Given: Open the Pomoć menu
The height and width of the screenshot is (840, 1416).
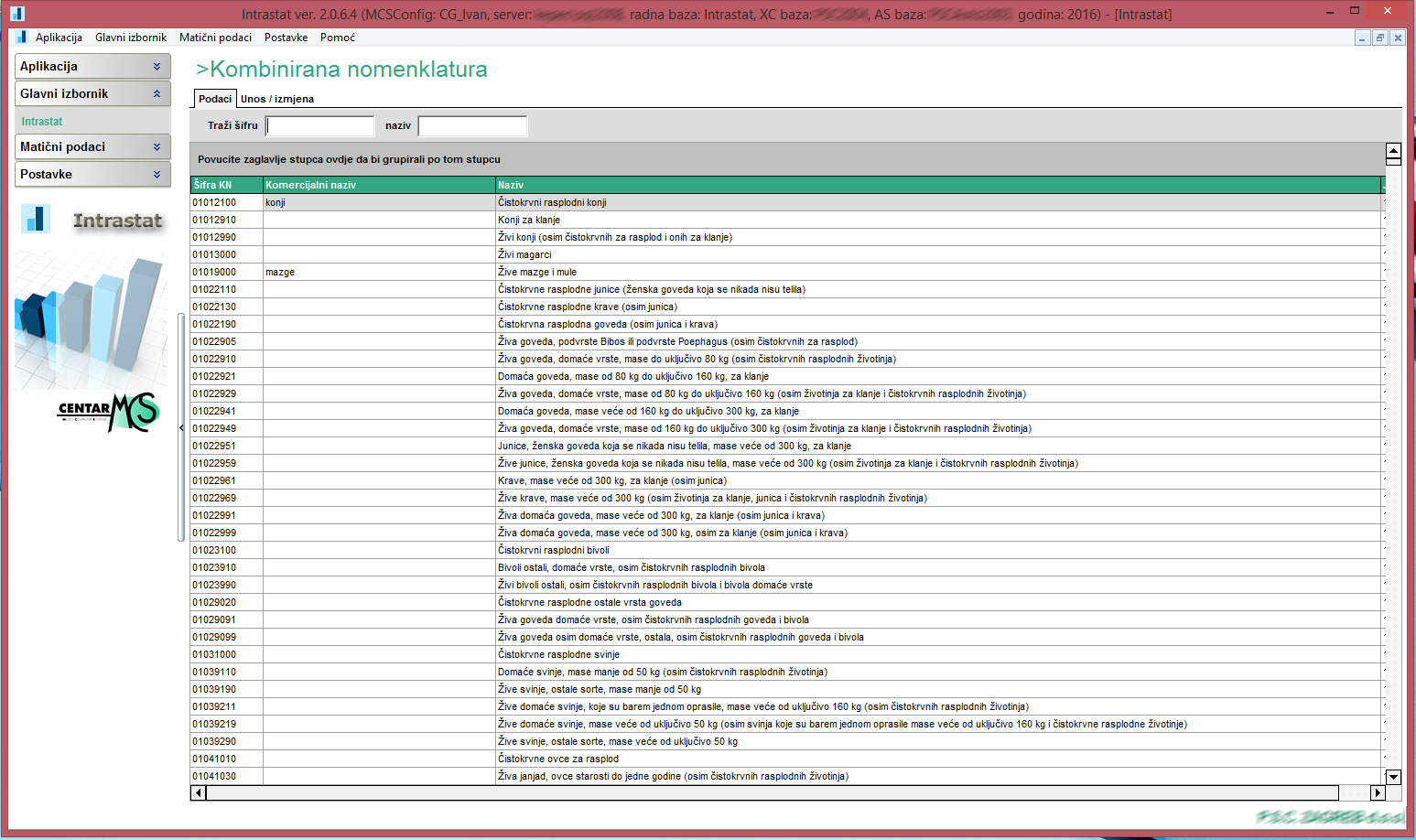Looking at the screenshot, I should (x=337, y=38).
